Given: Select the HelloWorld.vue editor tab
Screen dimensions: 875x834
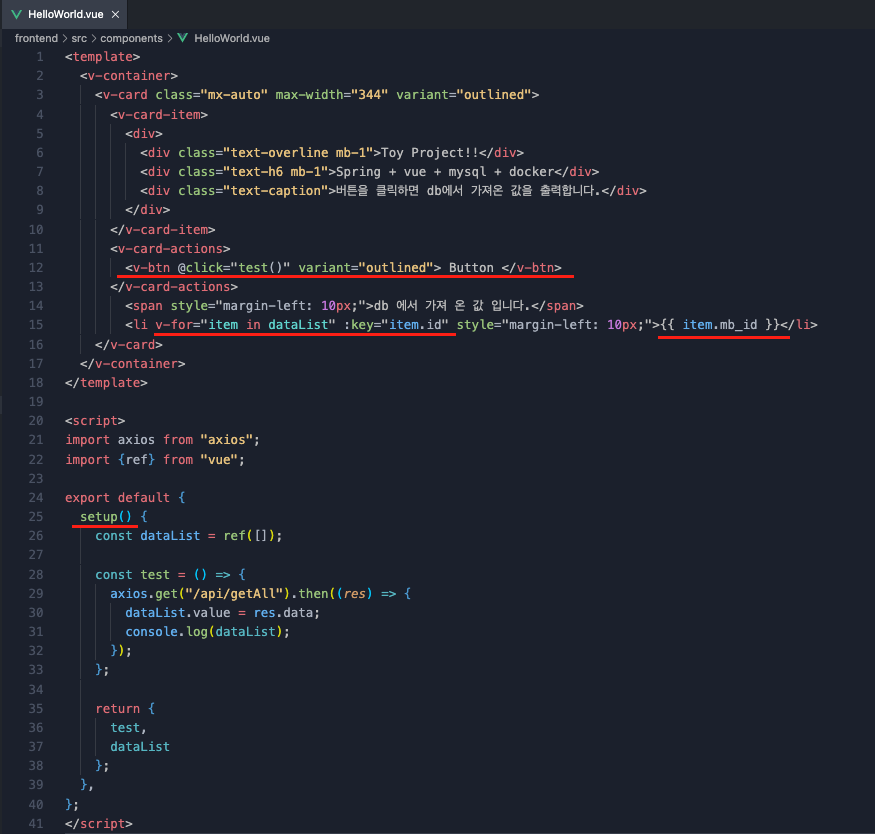Looking at the screenshot, I should pos(65,15).
